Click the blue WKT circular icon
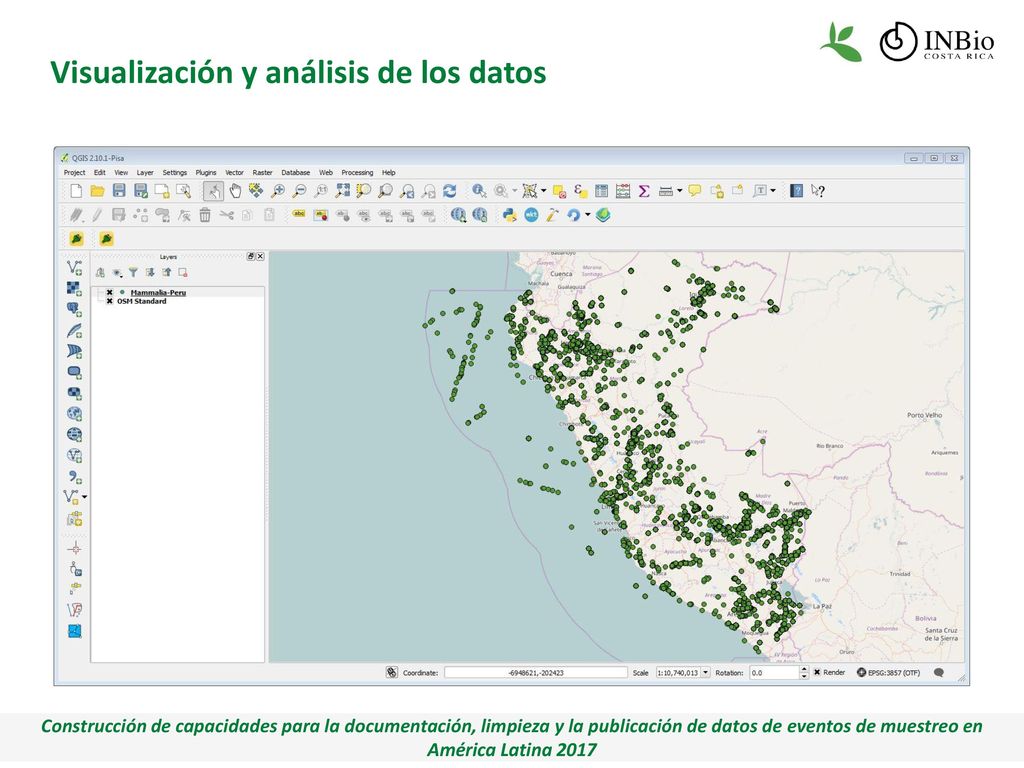The height and width of the screenshot is (768, 1024). (531, 215)
